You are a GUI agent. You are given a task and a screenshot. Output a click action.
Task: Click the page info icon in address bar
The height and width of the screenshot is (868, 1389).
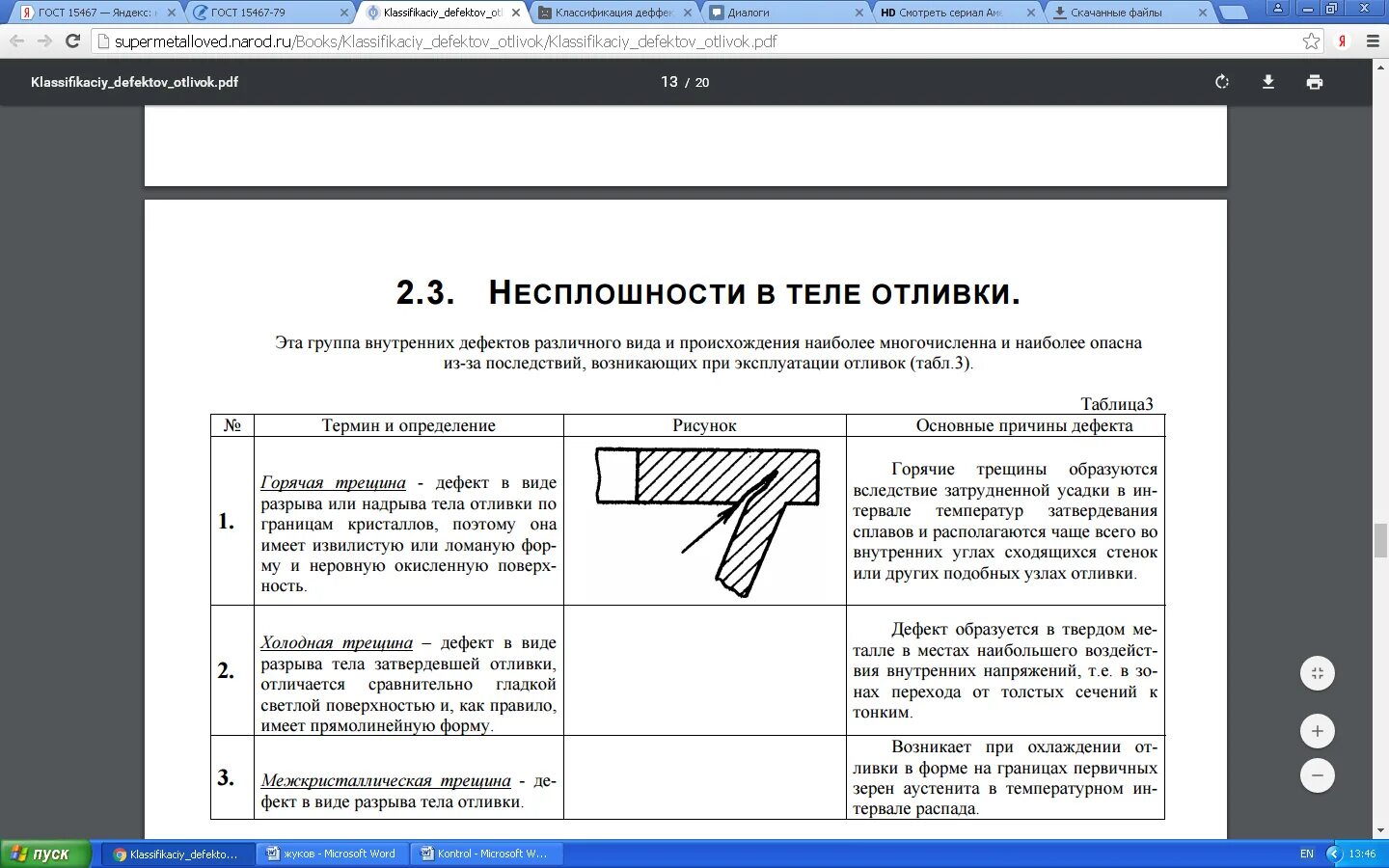point(104,41)
